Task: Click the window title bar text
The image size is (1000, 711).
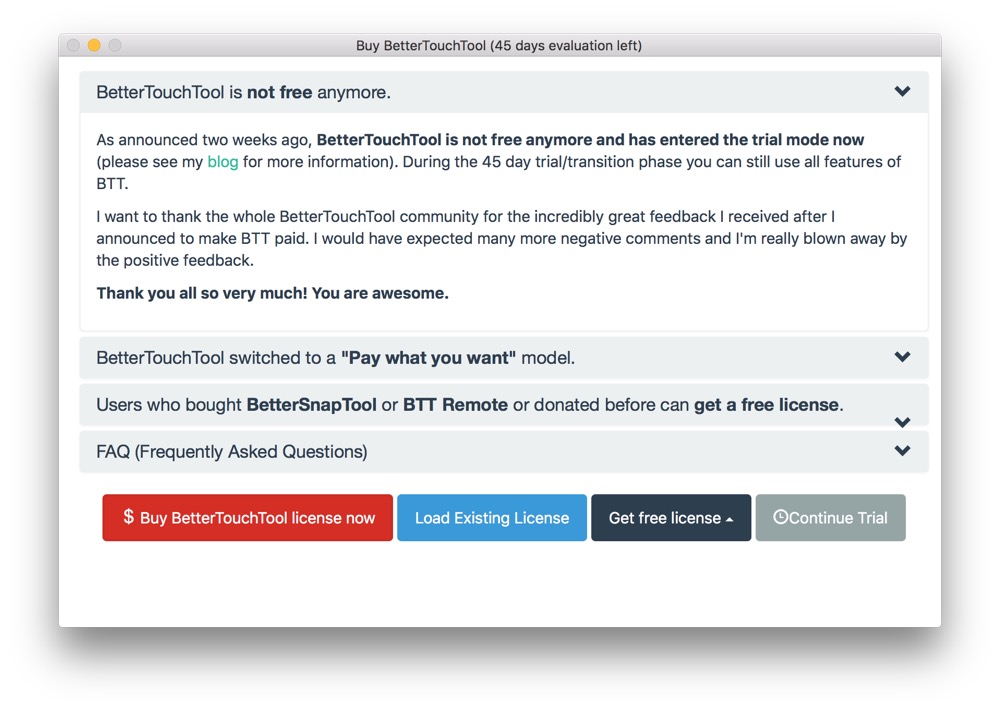Action: click(x=499, y=46)
